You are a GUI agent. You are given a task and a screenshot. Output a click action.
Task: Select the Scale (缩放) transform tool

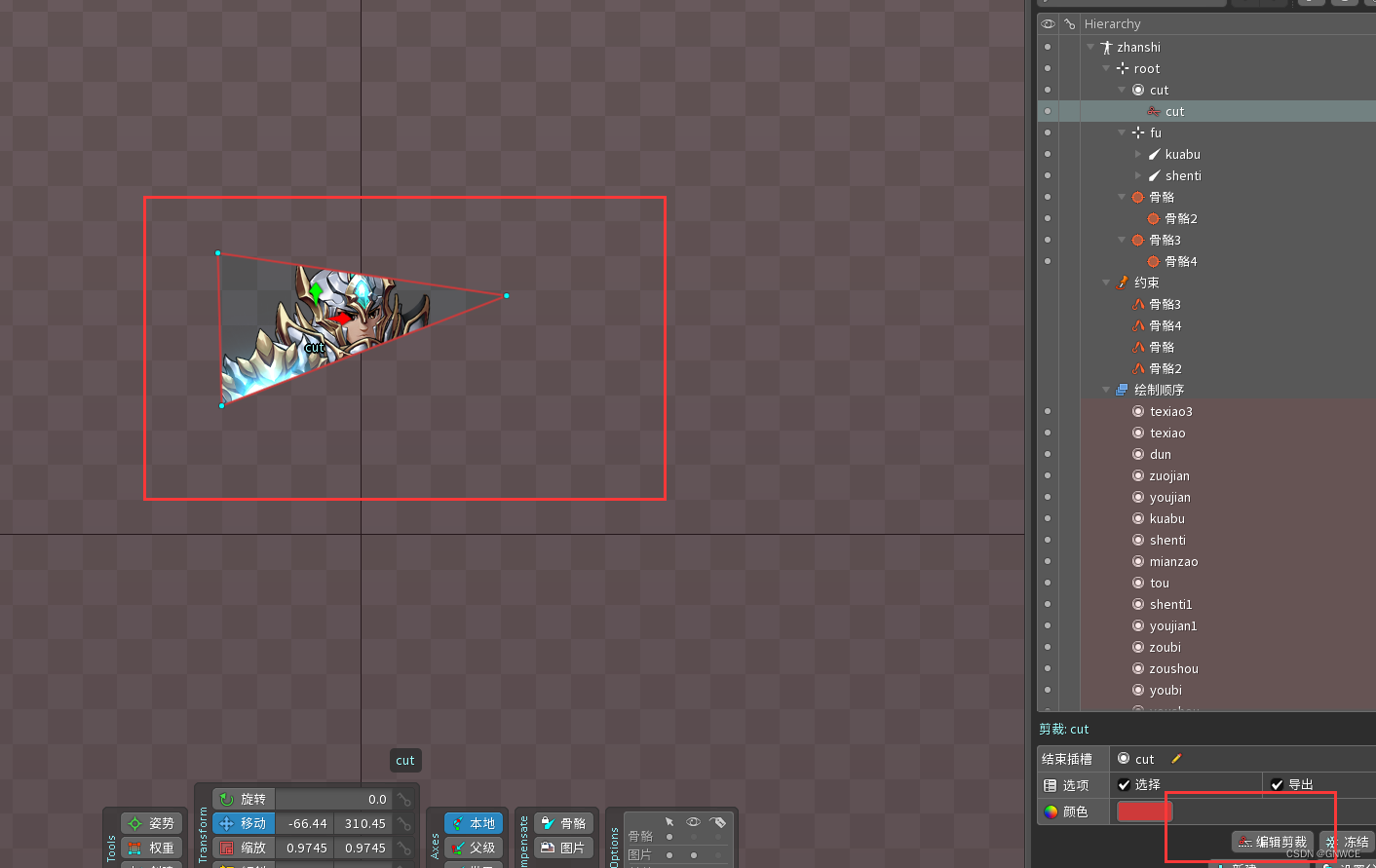[x=244, y=848]
